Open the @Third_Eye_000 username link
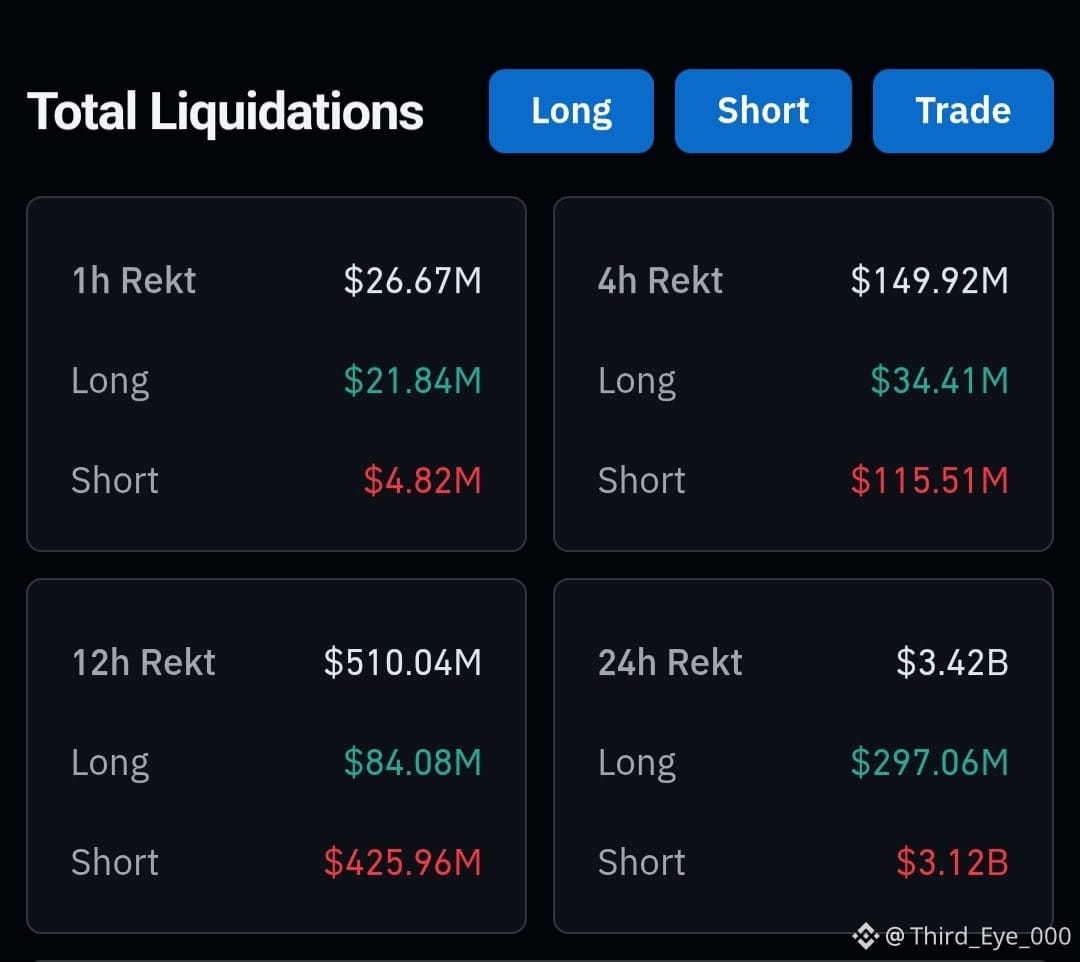 978,937
